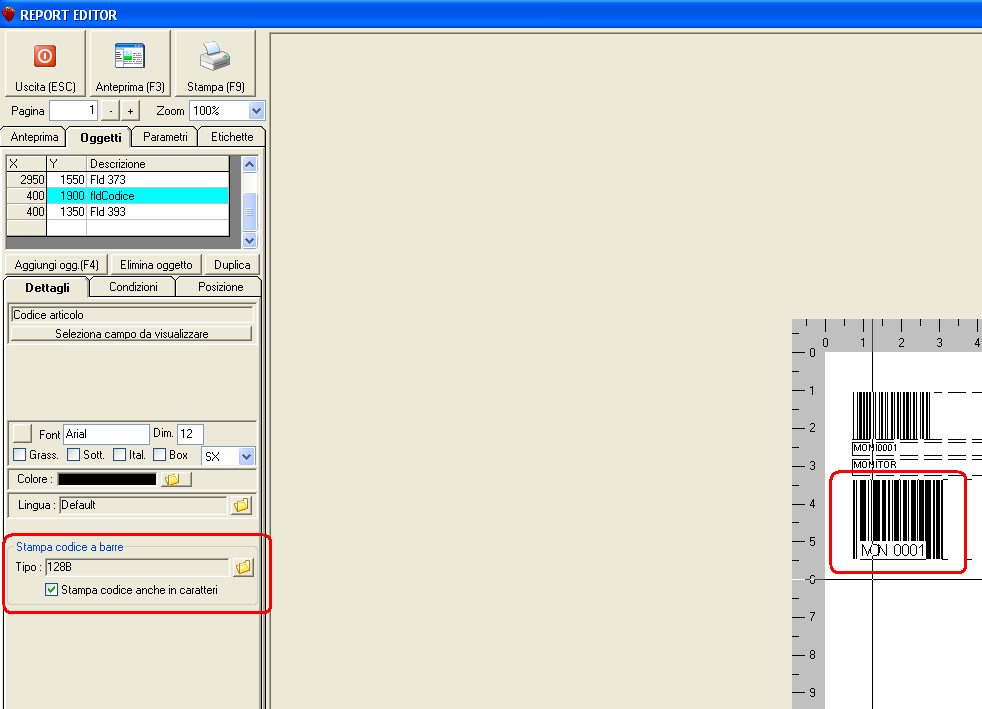
Task: Select the Dettagli tab
Action: pyautogui.click(x=47, y=287)
